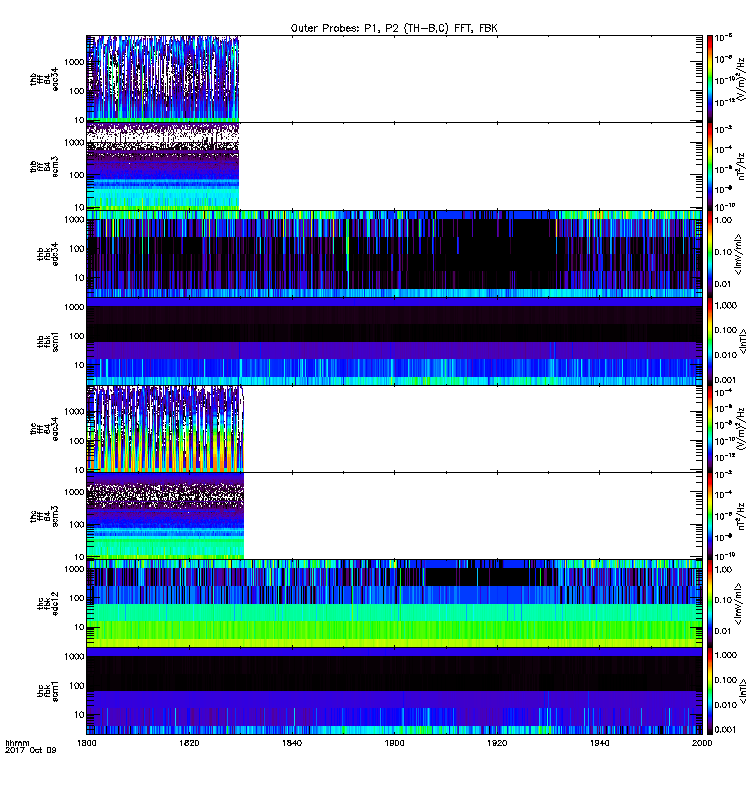Image resolution: width=750 pixels, height=800 pixels.
Task: Click the "1900" time axis label
Action: (394, 743)
